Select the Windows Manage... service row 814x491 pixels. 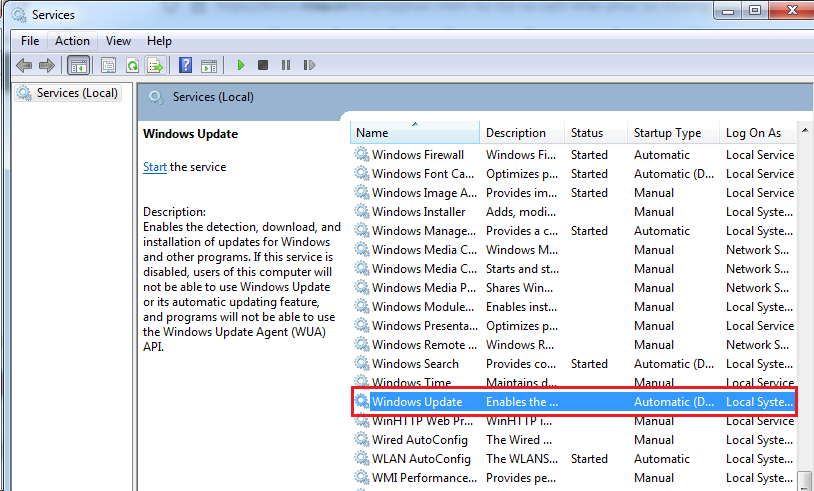click(x=574, y=231)
